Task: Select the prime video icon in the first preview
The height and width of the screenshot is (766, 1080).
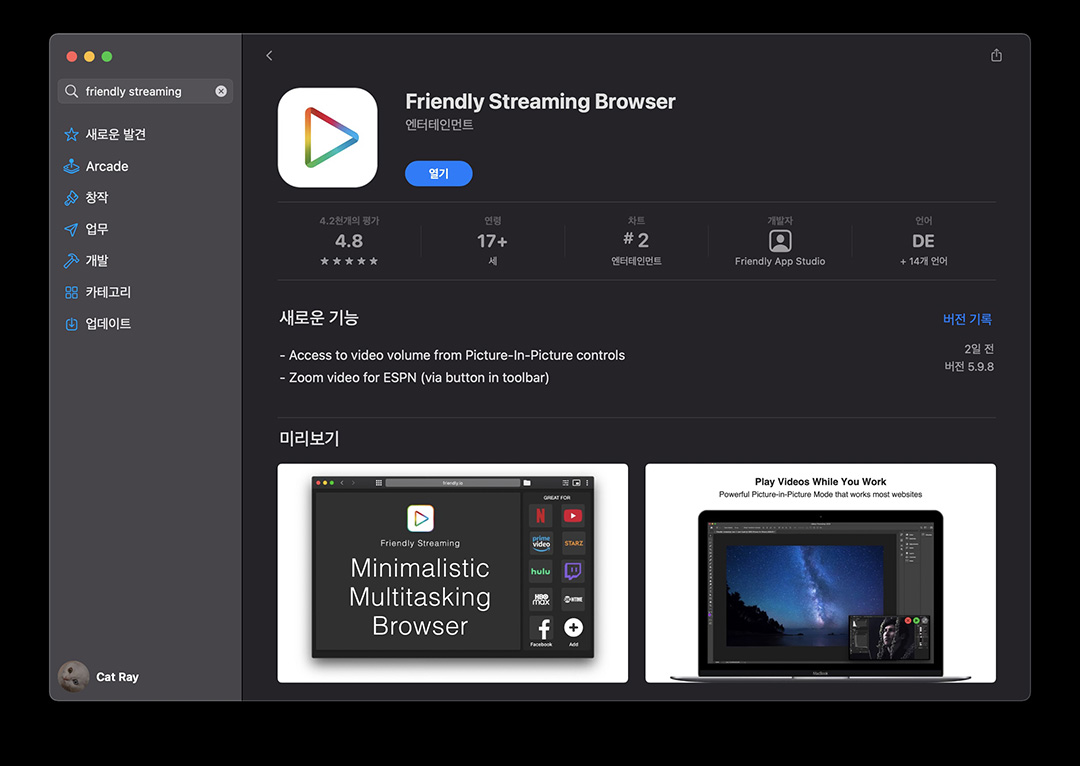Action: click(x=541, y=543)
